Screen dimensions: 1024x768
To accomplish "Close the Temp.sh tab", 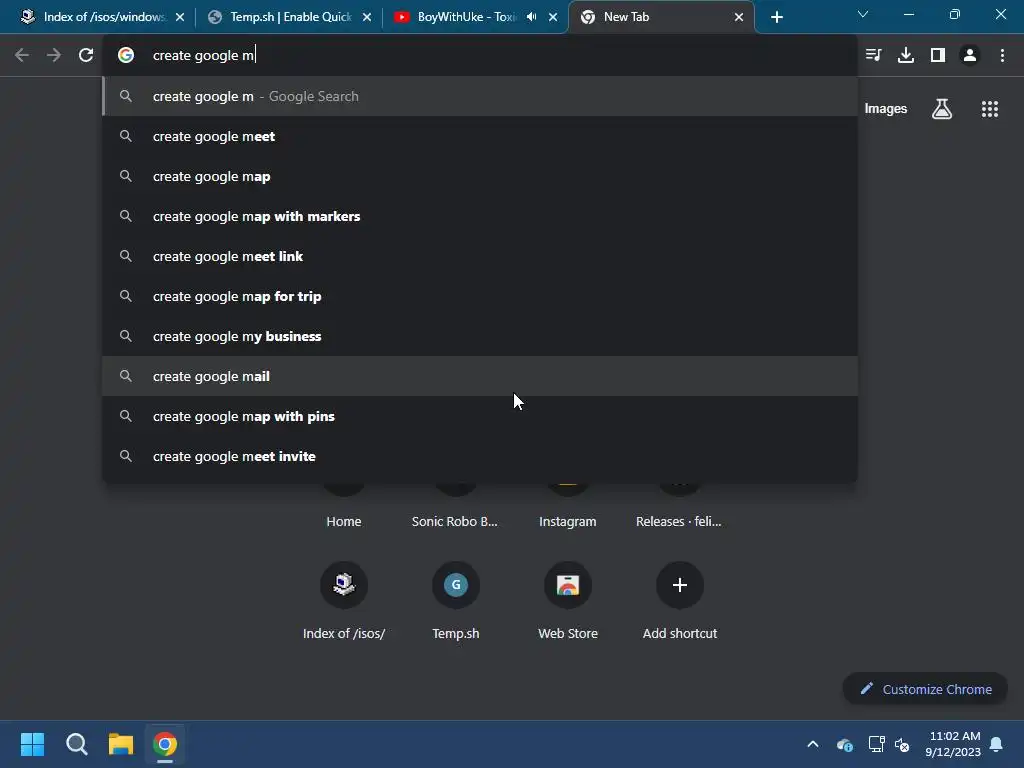I will [x=367, y=17].
